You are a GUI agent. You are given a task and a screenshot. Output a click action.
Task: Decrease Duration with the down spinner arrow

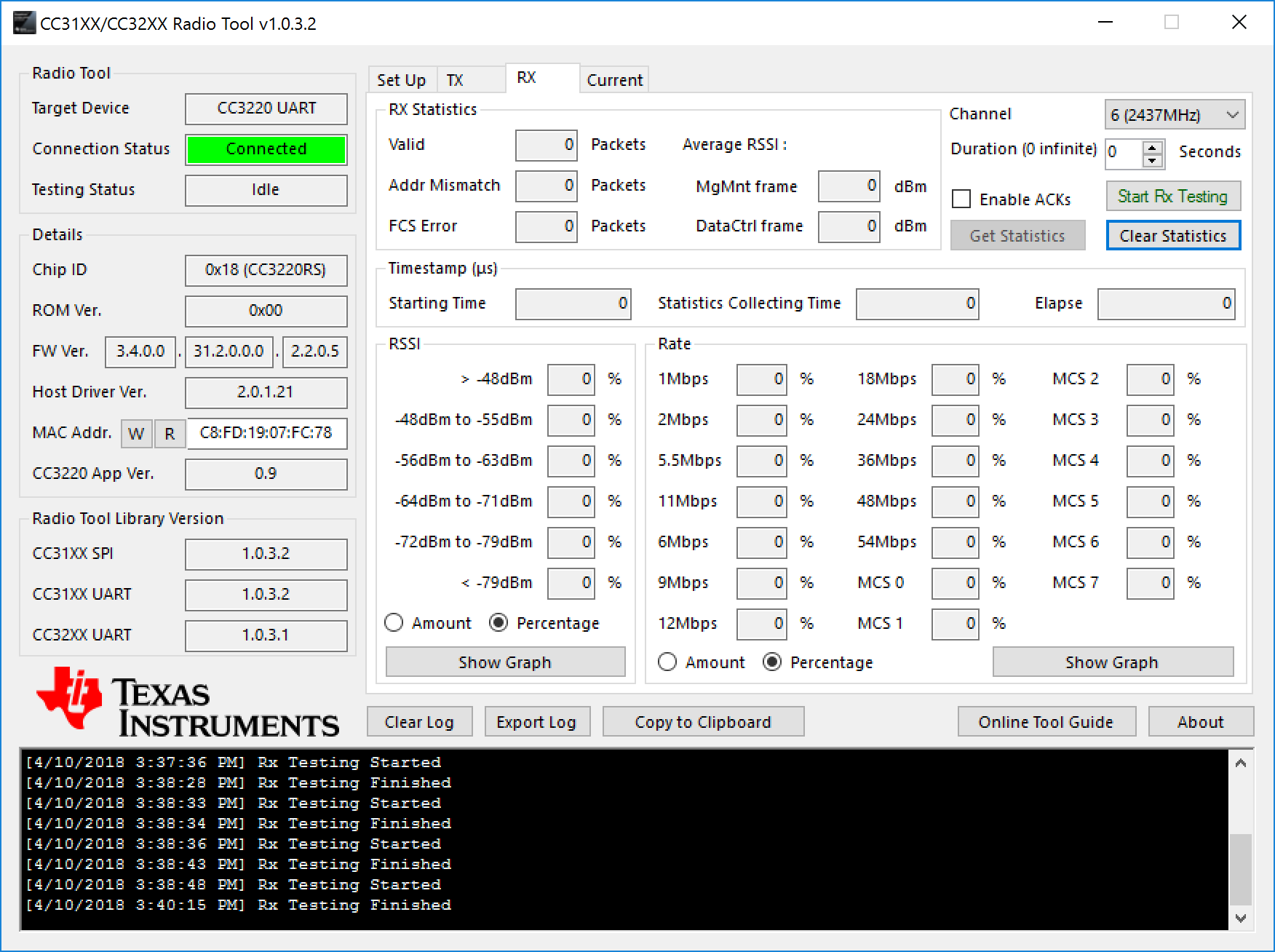(1152, 161)
